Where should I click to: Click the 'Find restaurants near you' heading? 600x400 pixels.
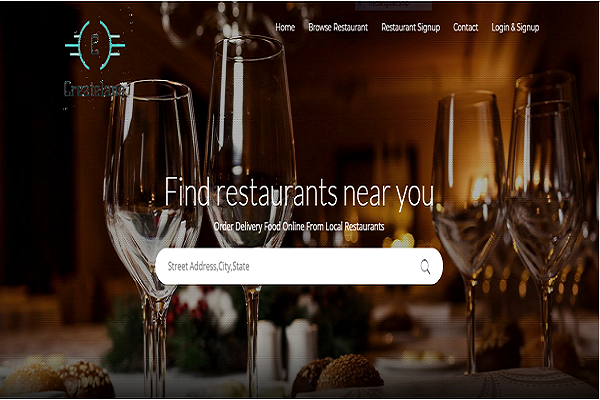click(x=299, y=193)
